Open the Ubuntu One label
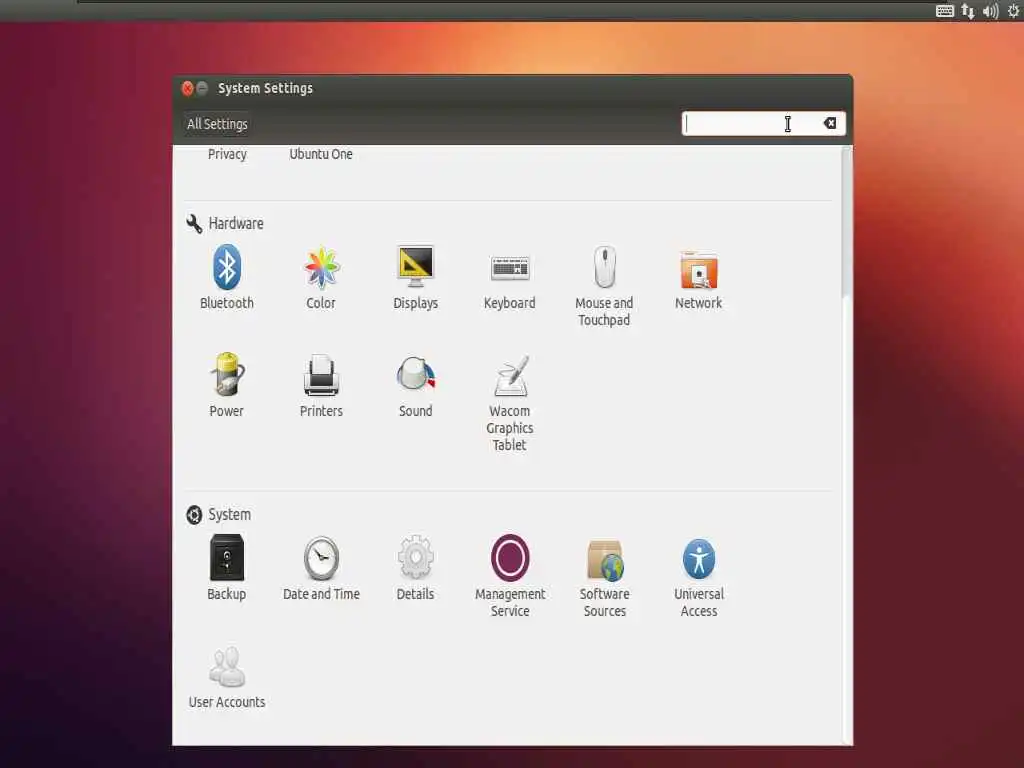The image size is (1024, 768). [321, 154]
